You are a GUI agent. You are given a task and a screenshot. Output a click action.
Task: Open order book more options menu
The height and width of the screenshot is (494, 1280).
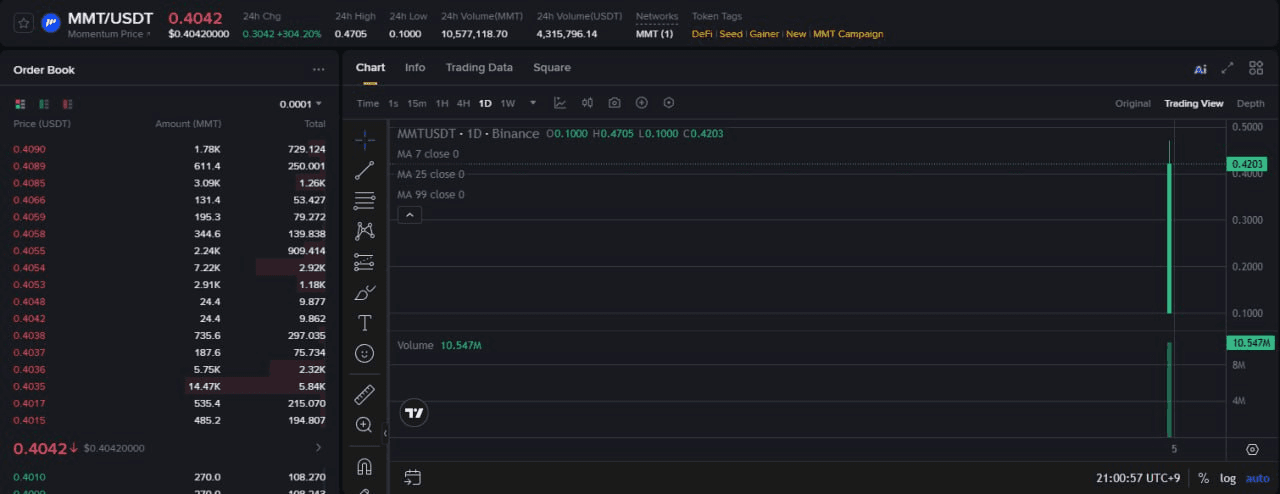coord(319,70)
